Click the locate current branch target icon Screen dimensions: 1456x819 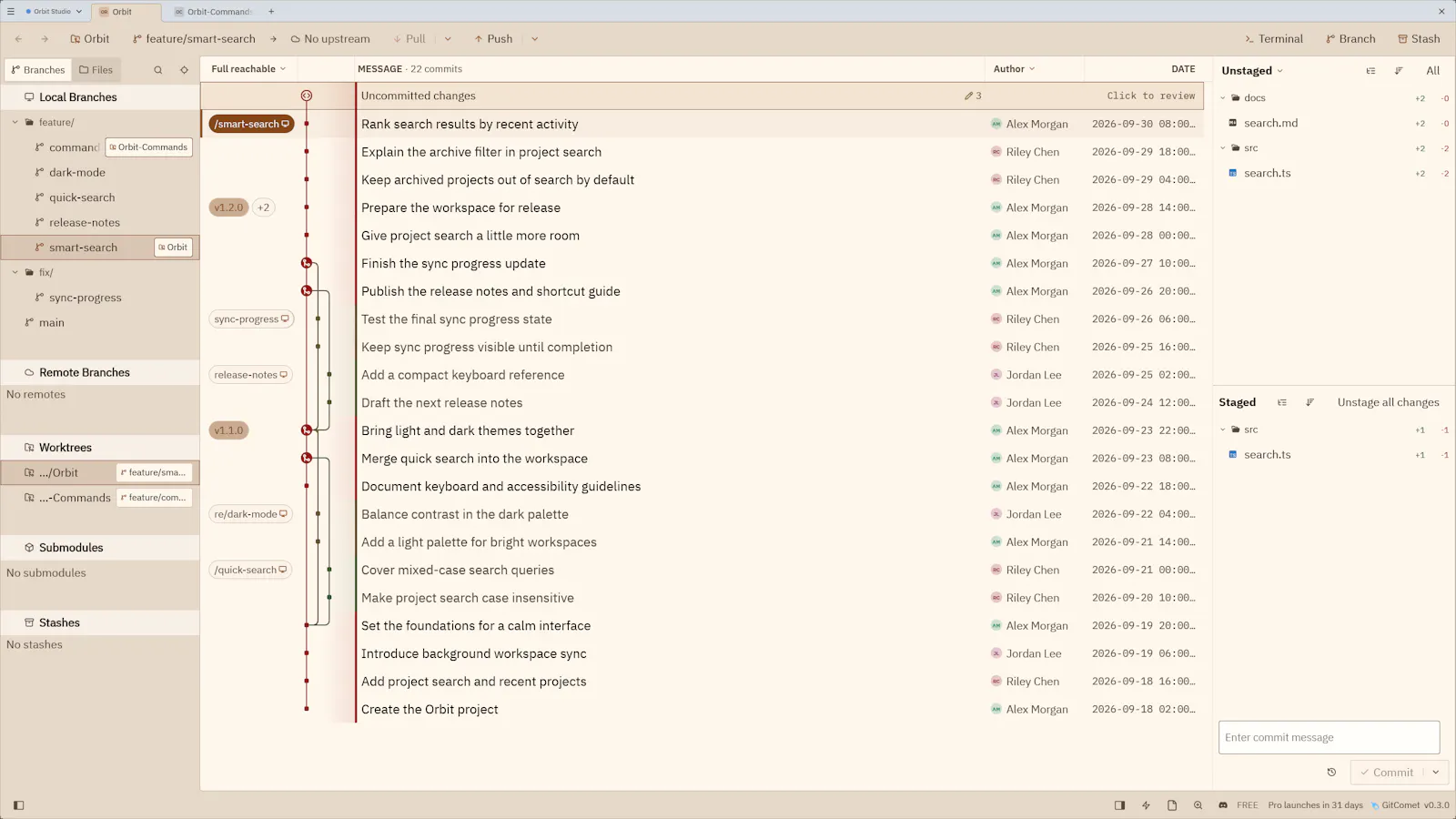184,70
